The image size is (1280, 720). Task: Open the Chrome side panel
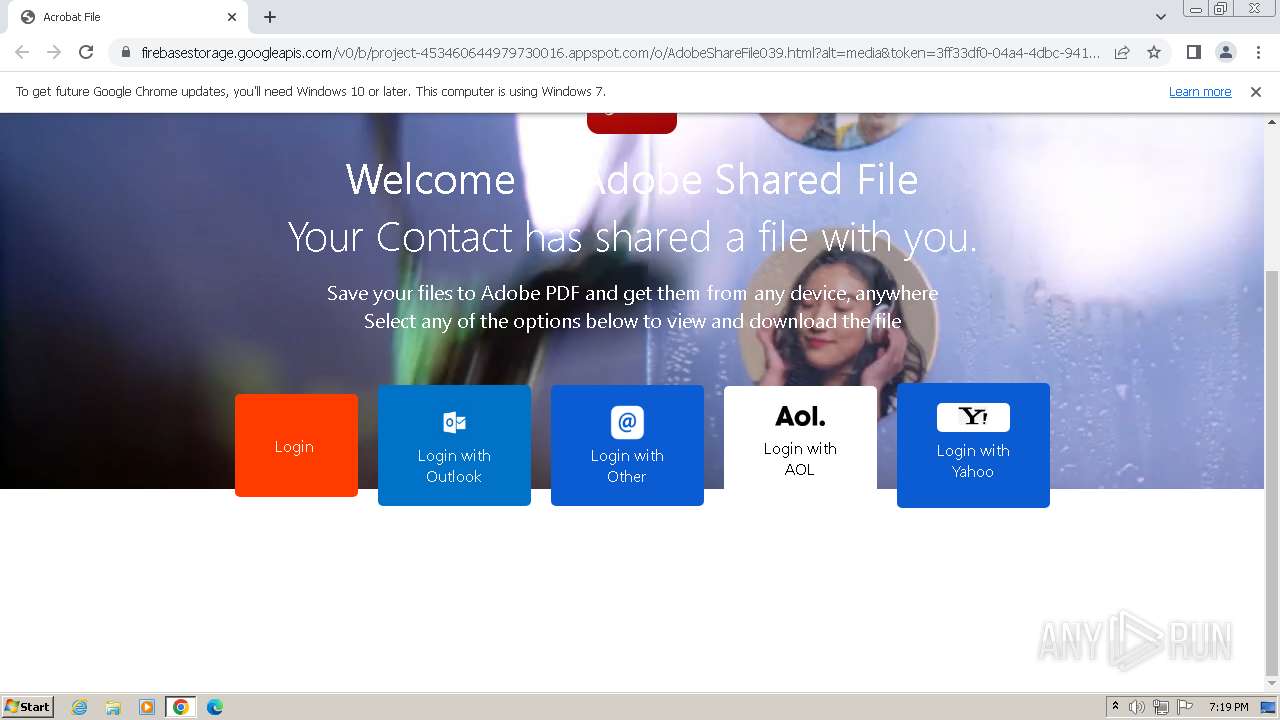point(1193,52)
